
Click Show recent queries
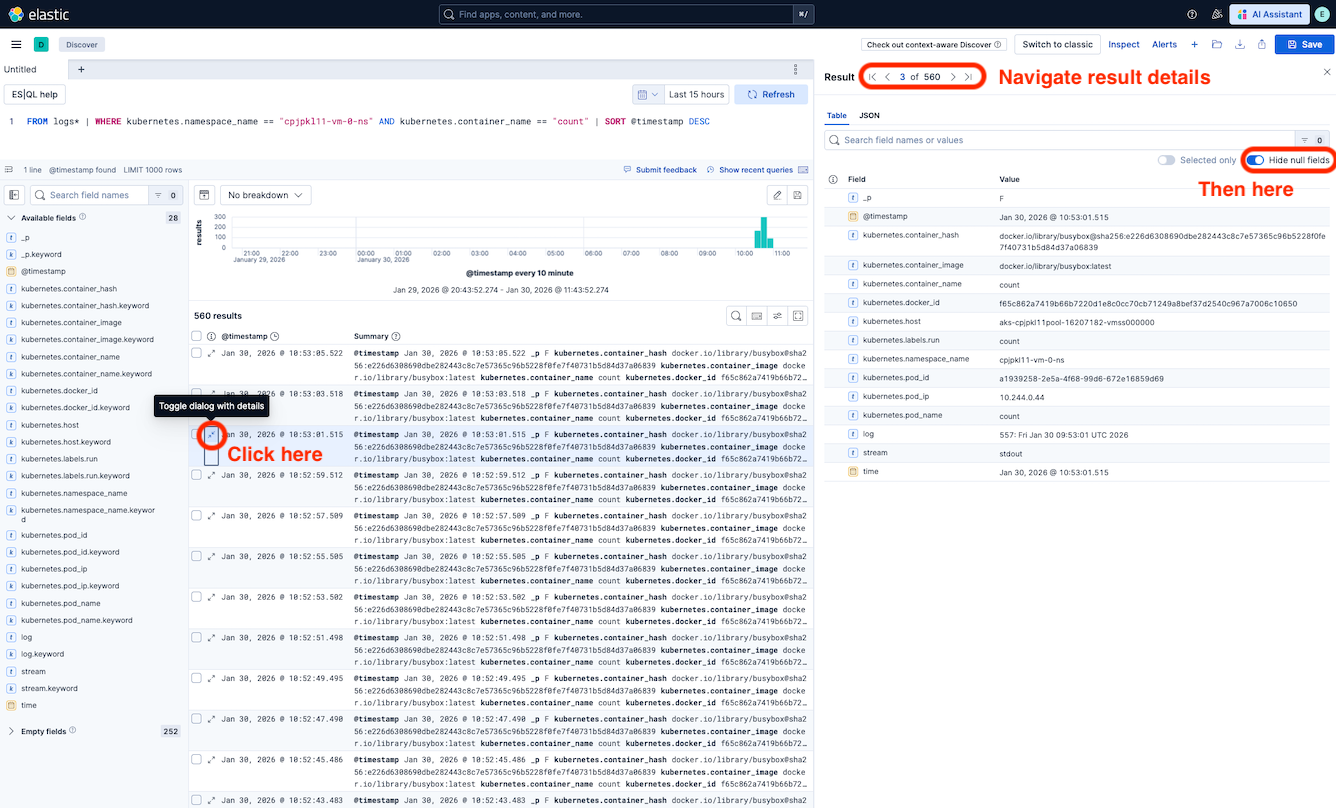749,169
